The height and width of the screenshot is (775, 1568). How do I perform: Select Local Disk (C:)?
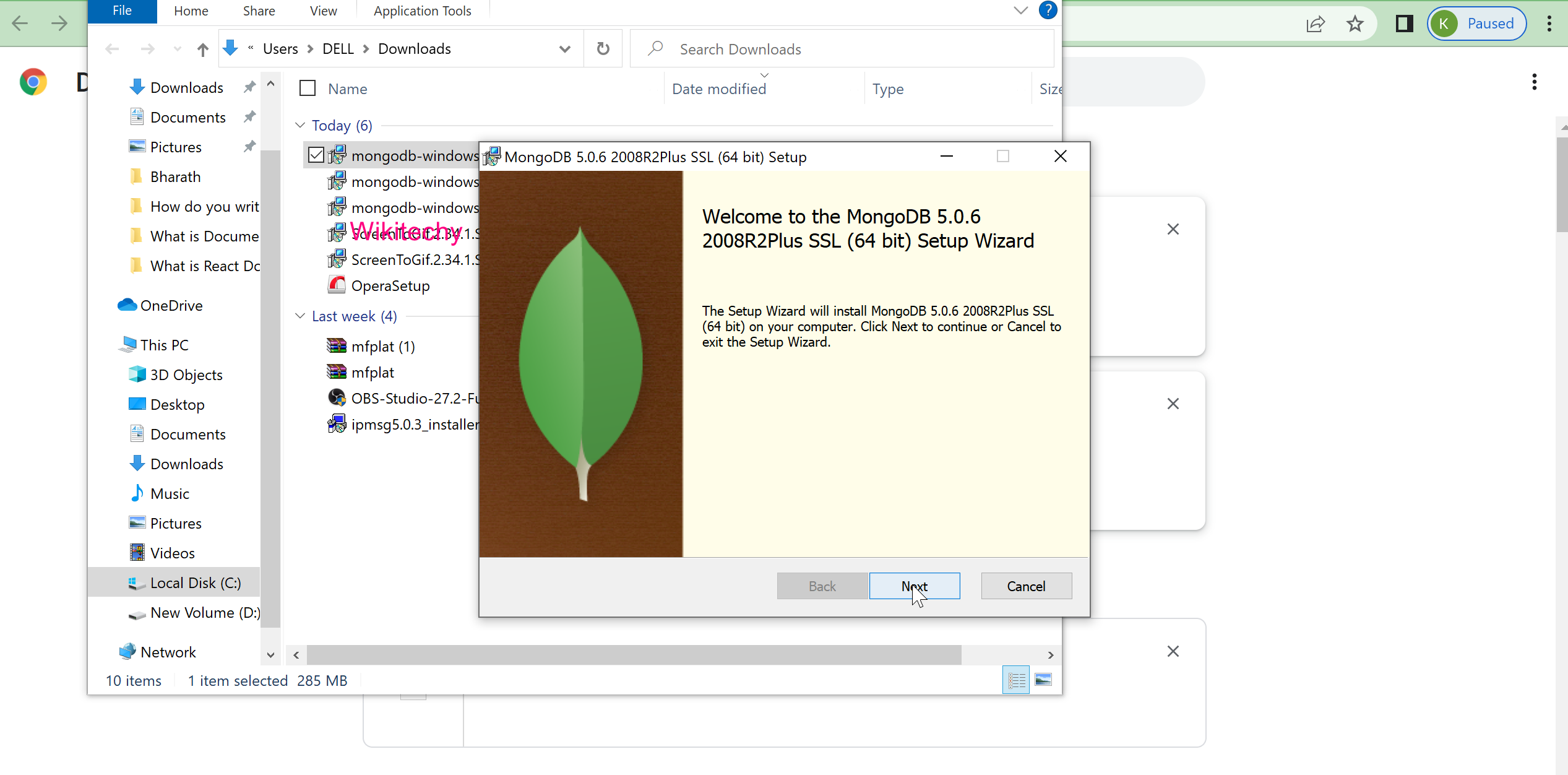(x=196, y=582)
